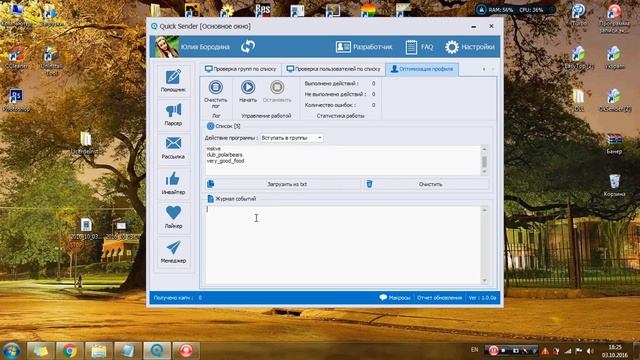This screenshot has width=640, height=360.
Task: Open the Photoshop desktop shortcut
Action: 16,100
